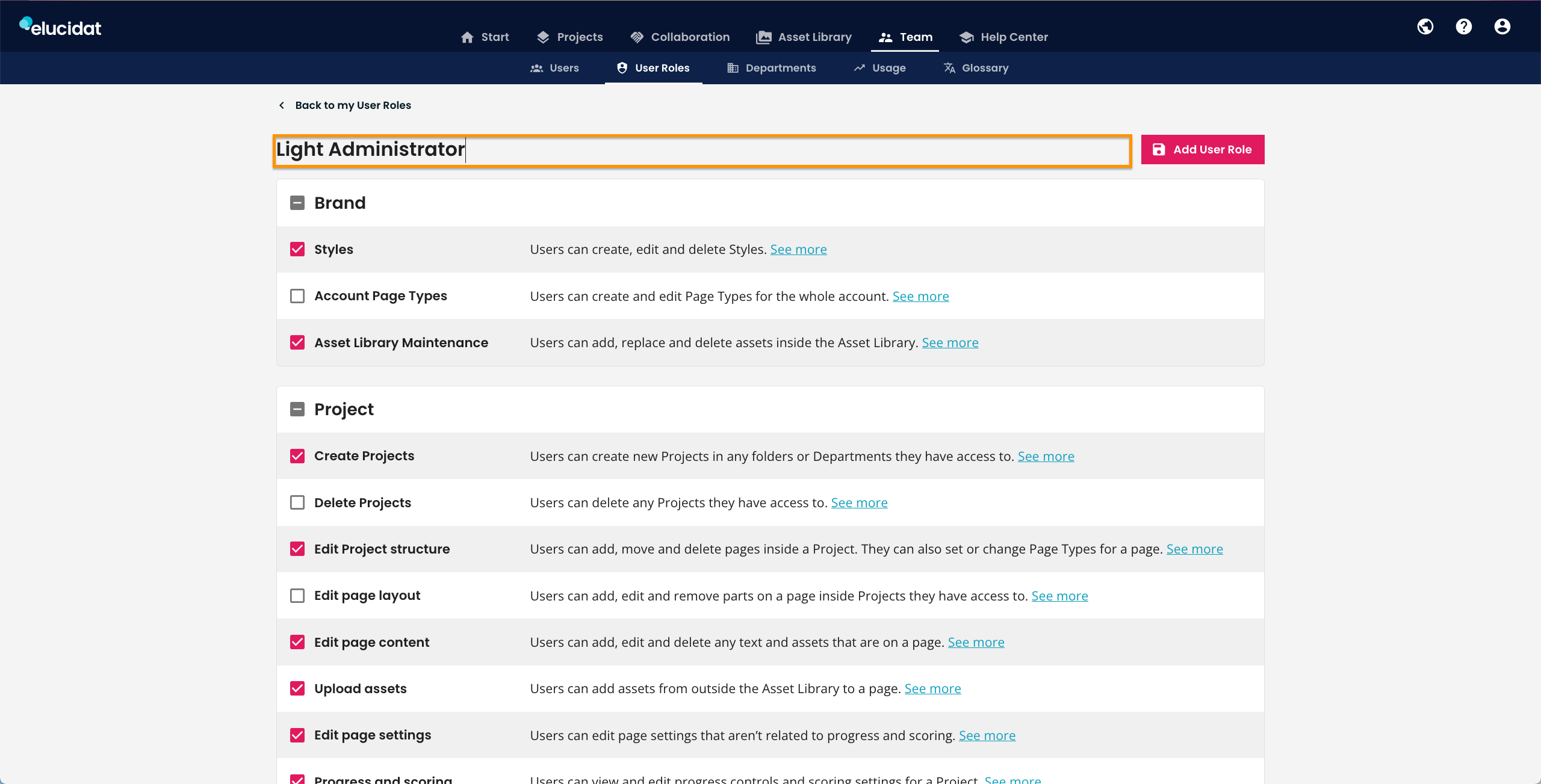
Task: Click the Add User Role button
Action: click(x=1203, y=149)
